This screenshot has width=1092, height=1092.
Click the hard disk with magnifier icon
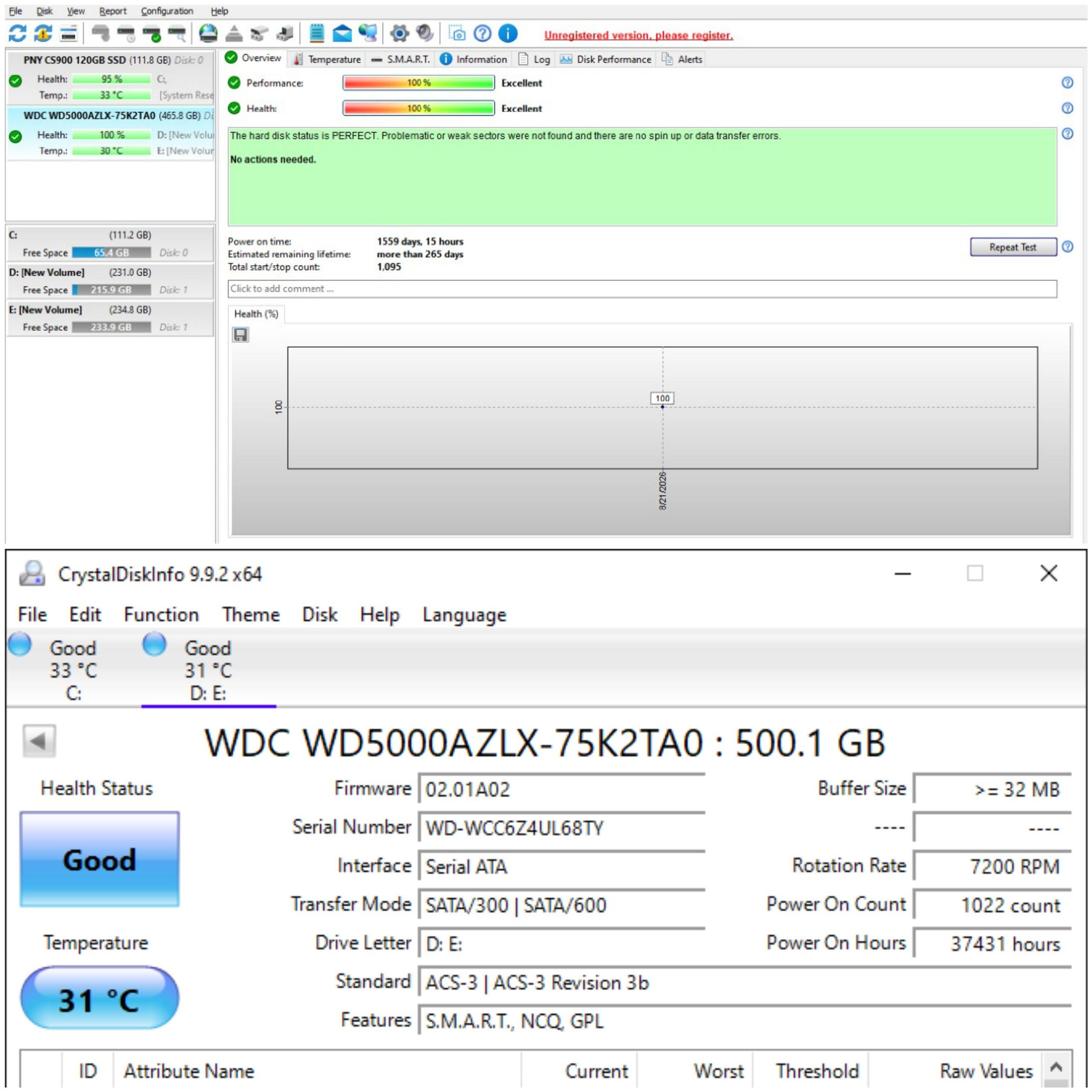tap(178, 34)
